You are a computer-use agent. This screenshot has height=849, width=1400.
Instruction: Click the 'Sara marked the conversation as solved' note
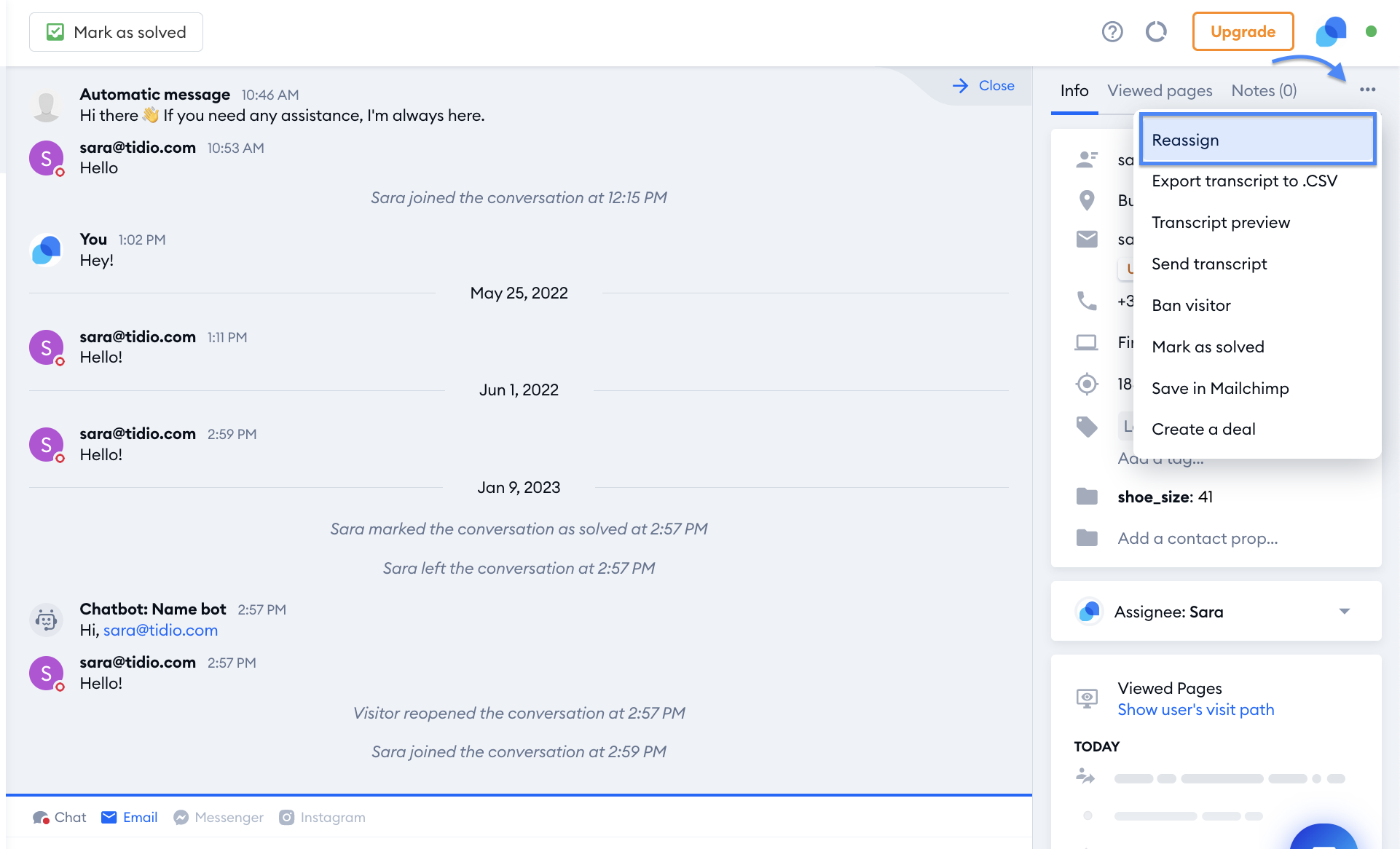pyautogui.click(x=519, y=529)
